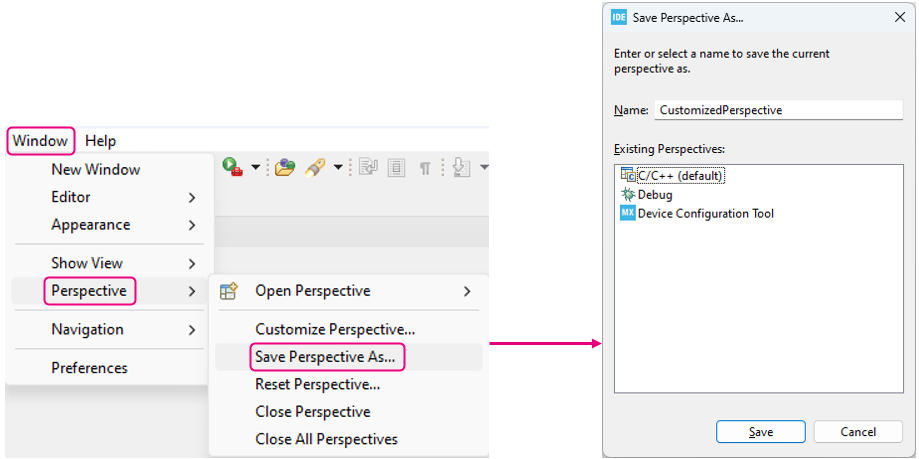This screenshot has width=919, height=459.
Task: Toggle Block Selection Mode icon
Action: [397, 168]
